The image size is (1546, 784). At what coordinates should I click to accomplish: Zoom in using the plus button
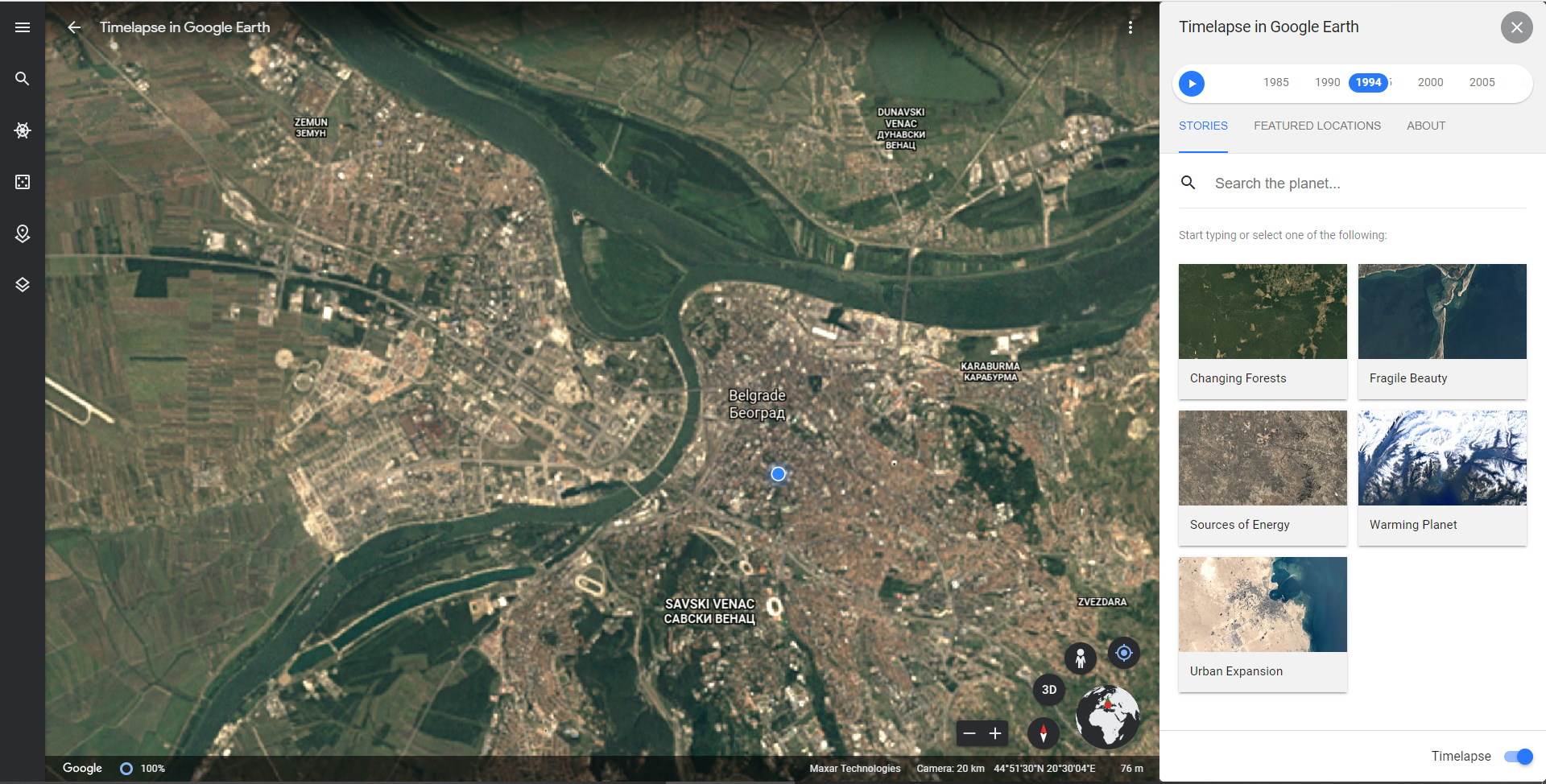(x=995, y=733)
